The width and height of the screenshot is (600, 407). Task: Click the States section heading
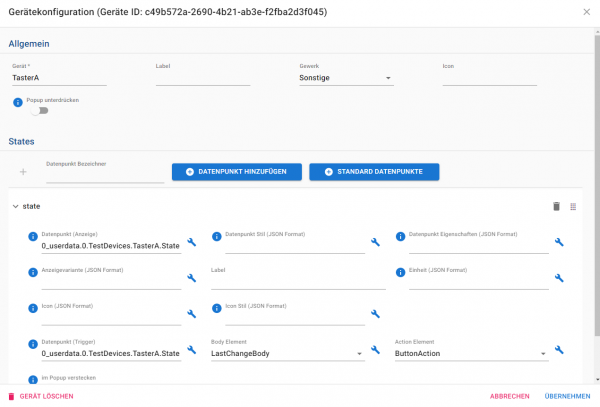21,142
